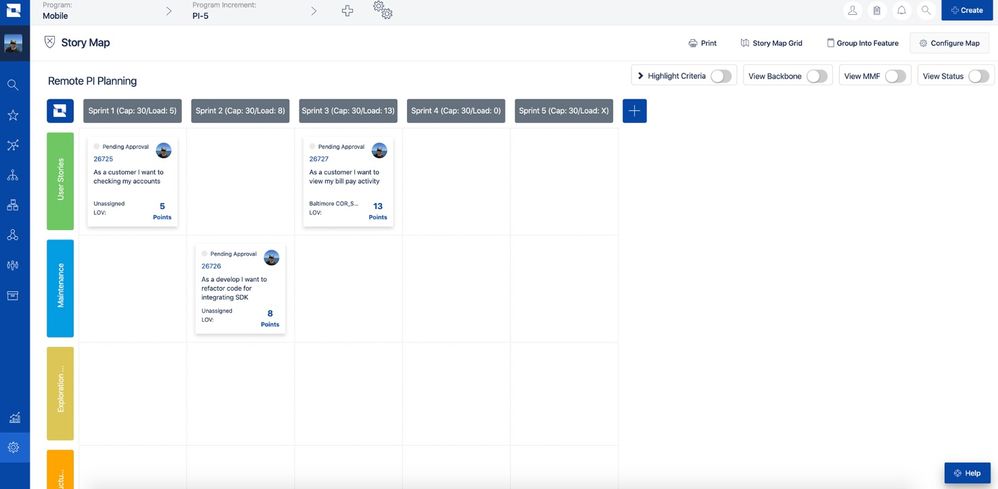The height and width of the screenshot is (489, 998).
Task: Open the archive box icon in sidebar
Action: [13, 295]
